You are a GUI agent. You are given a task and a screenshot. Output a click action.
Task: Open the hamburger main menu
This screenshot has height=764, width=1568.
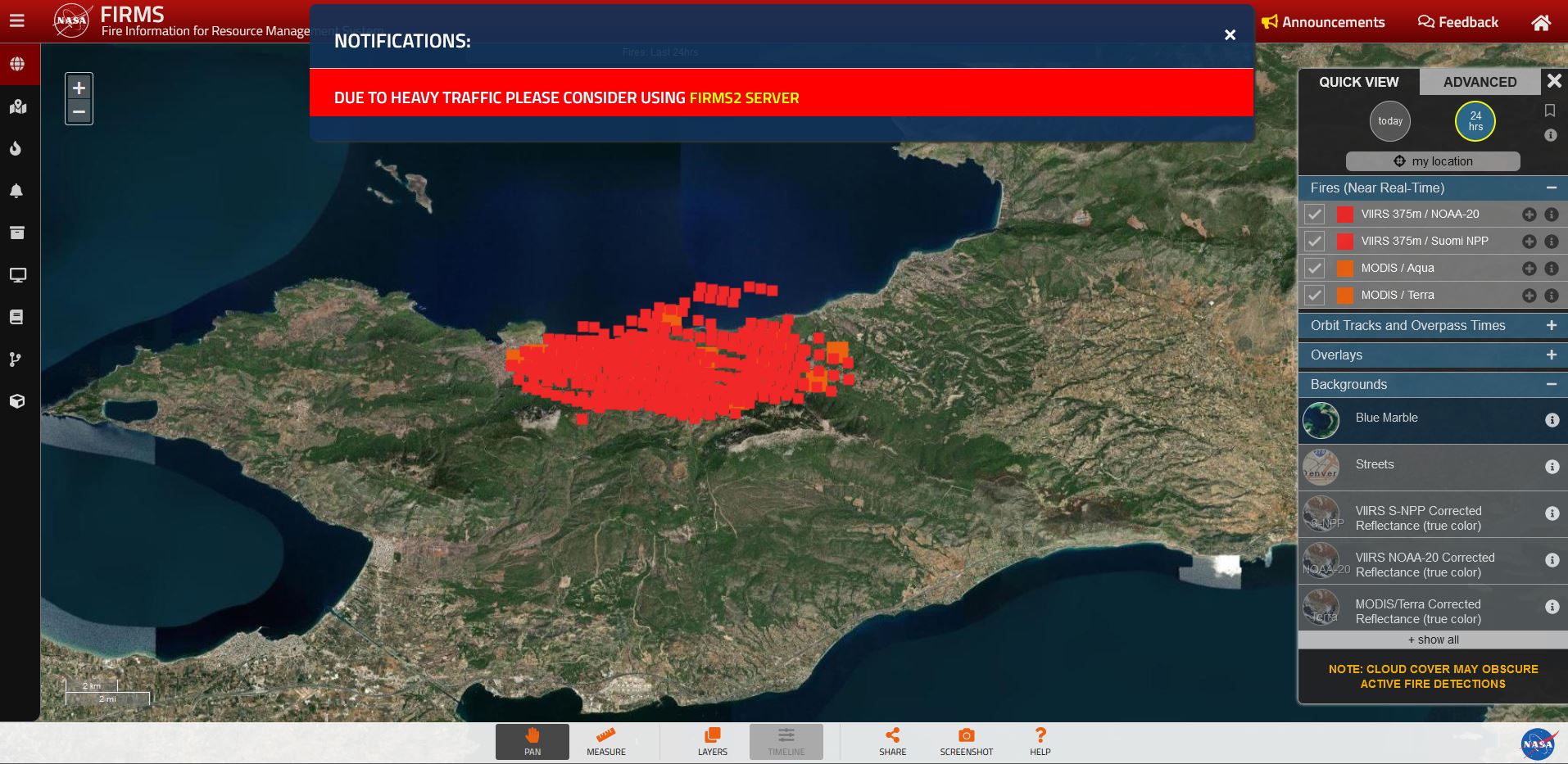(17, 21)
